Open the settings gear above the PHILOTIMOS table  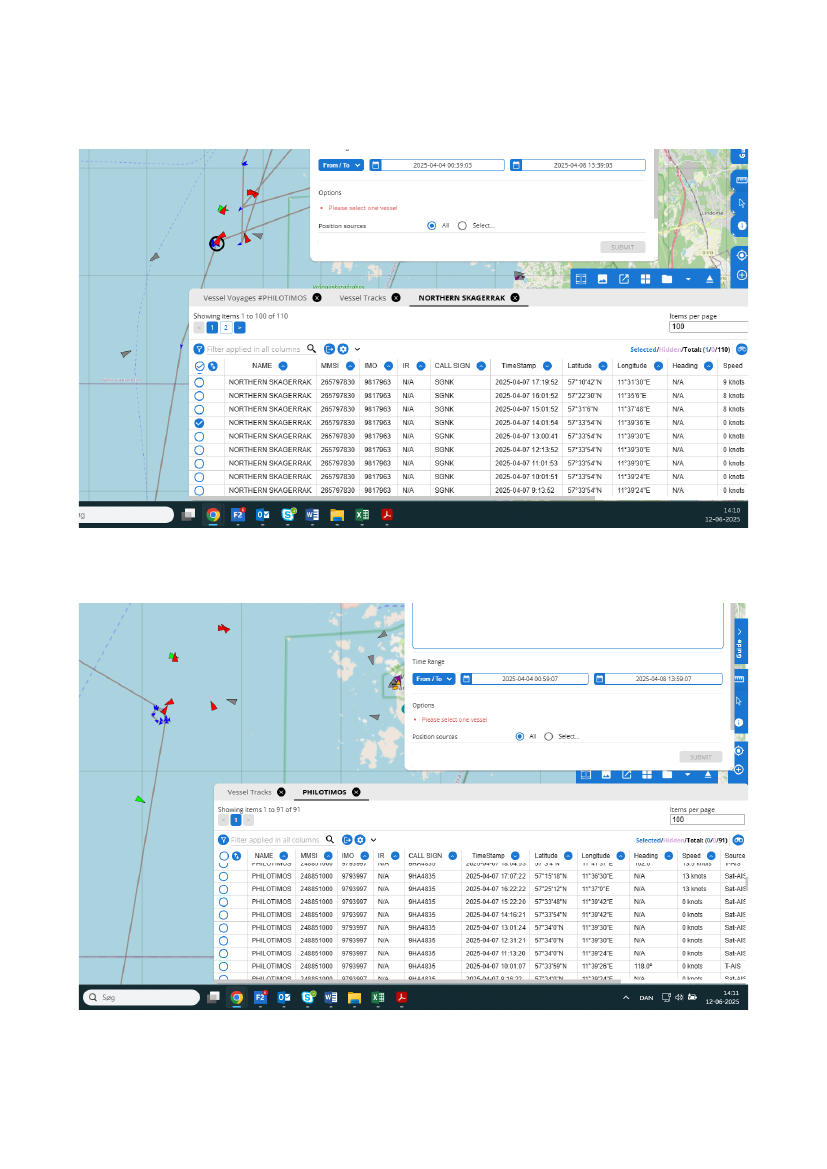360,840
